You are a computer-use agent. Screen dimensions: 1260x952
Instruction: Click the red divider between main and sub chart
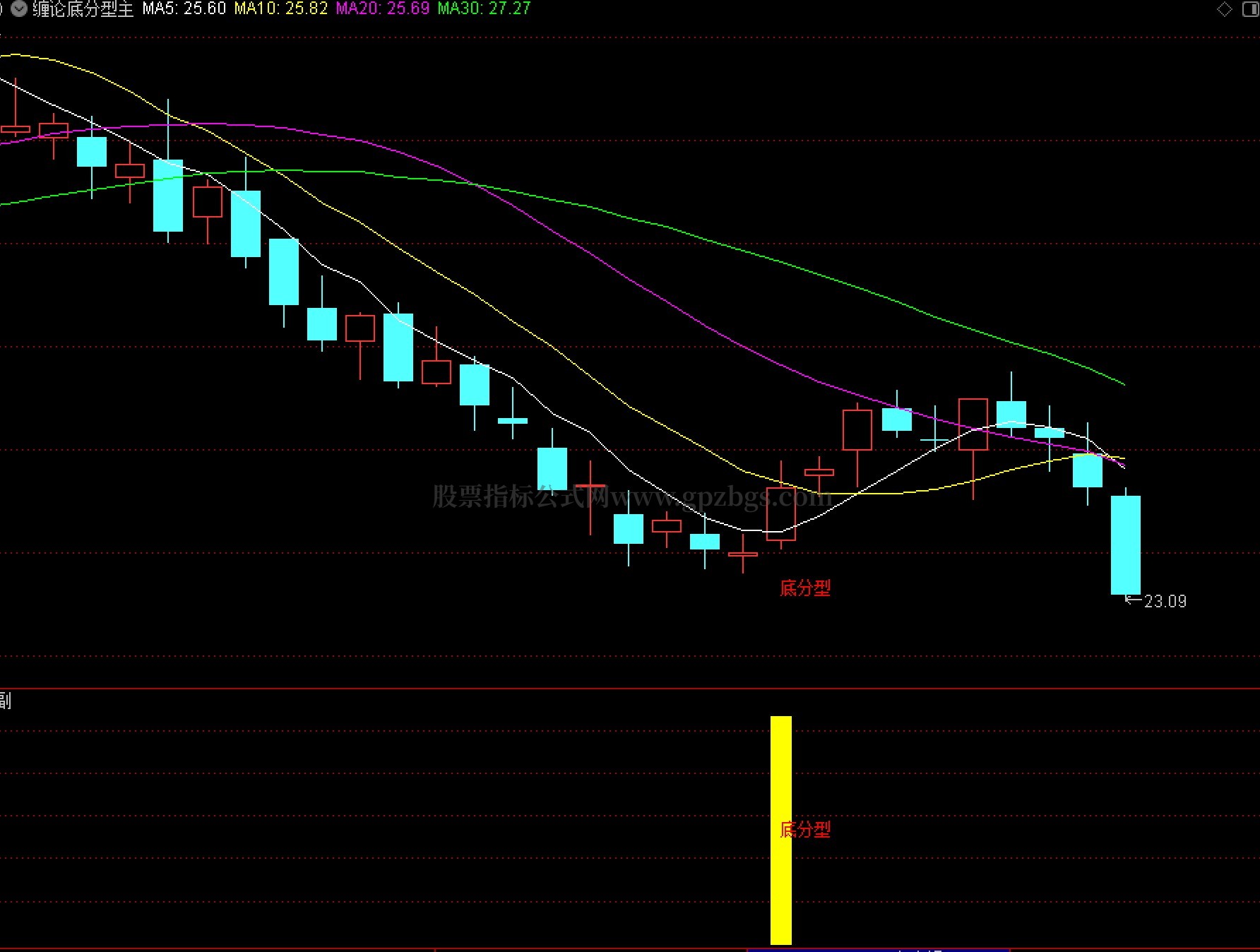tap(630, 689)
